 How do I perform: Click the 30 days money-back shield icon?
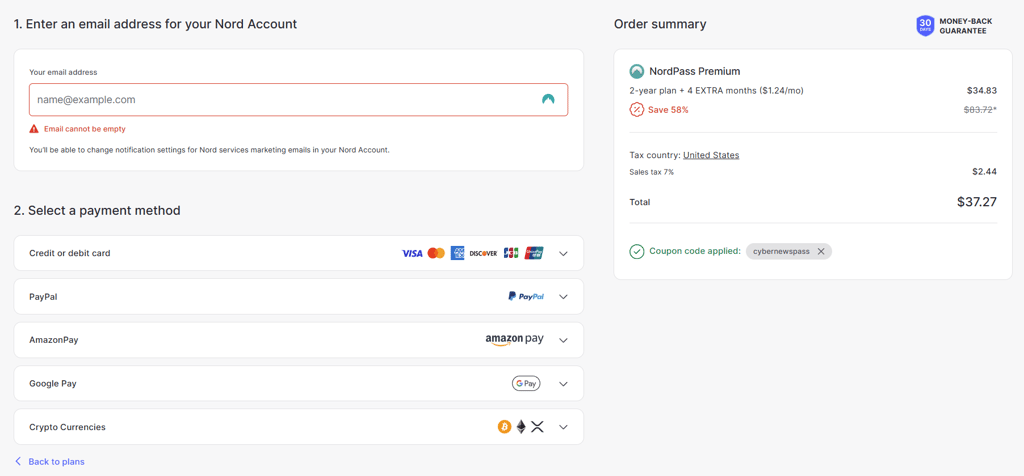[925, 25]
